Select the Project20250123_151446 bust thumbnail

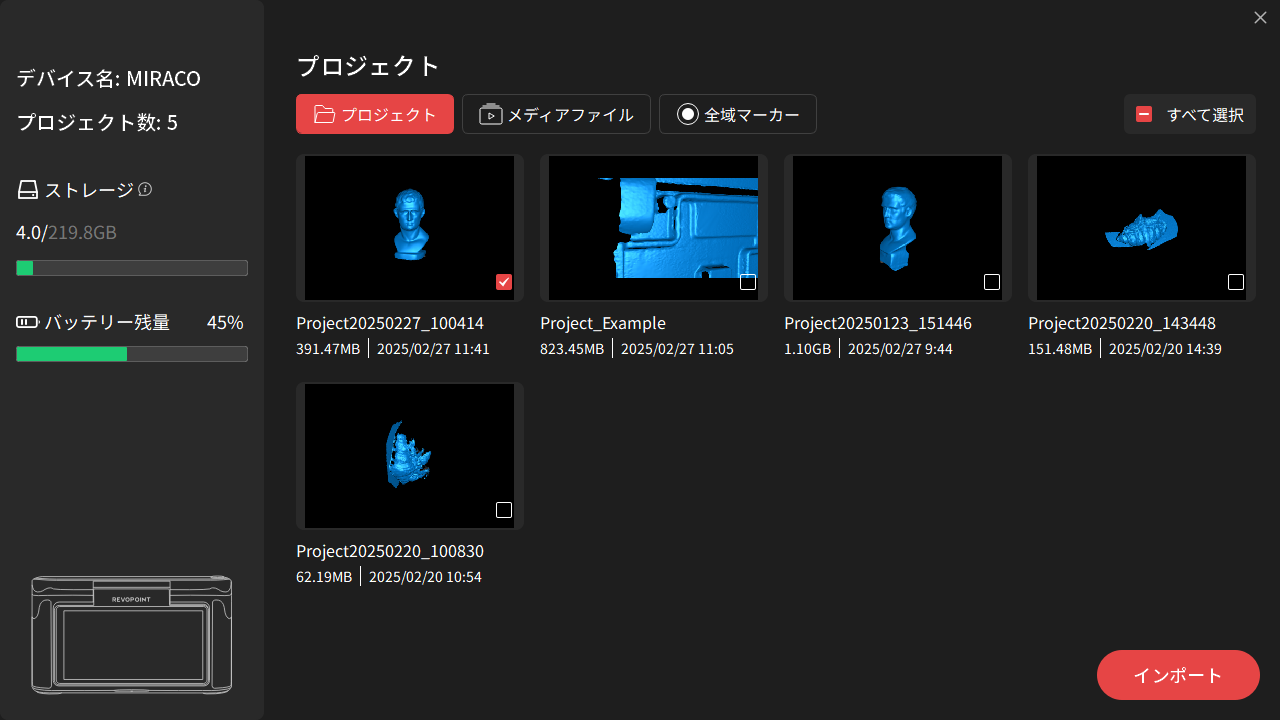[897, 228]
